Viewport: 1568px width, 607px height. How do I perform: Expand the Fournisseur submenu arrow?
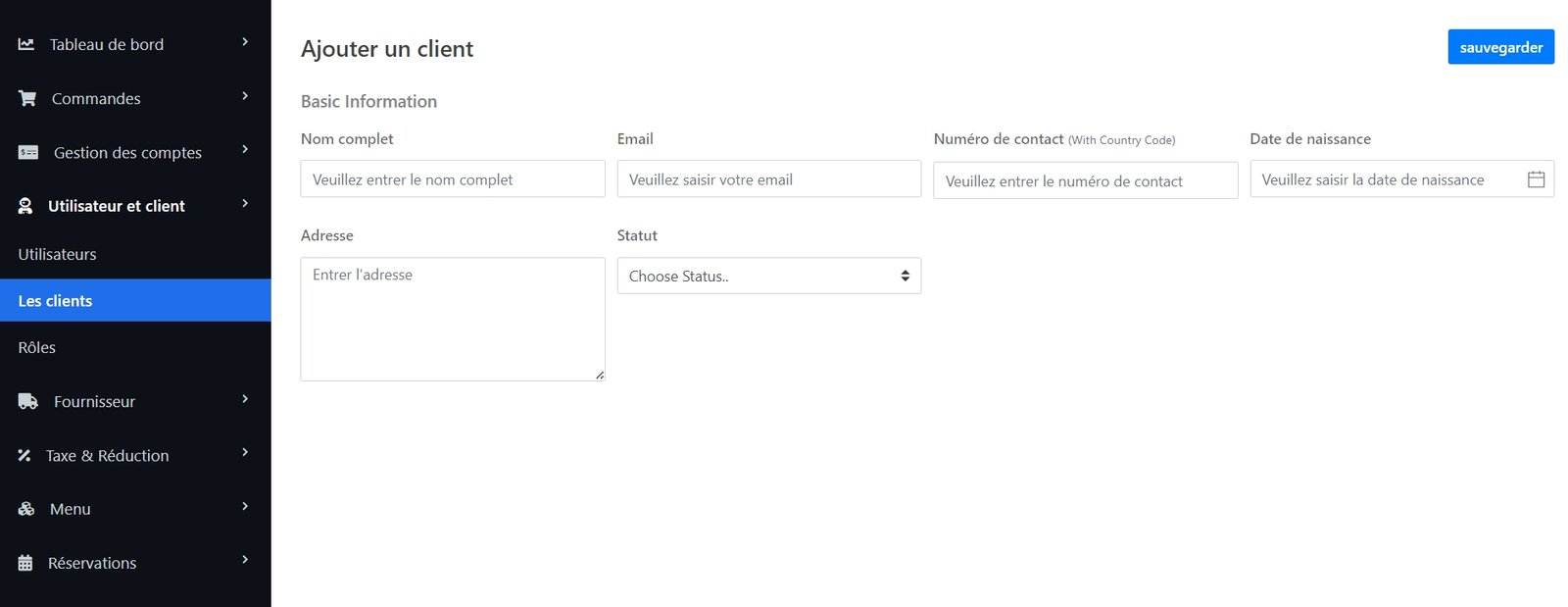(x=245, y=399)
